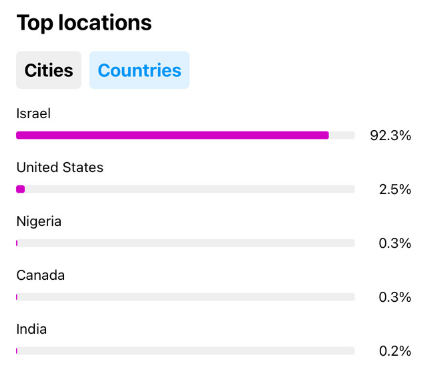Viewport: 428px width, 377px height.
Task: Click the India country label
Action: point(31,329)
